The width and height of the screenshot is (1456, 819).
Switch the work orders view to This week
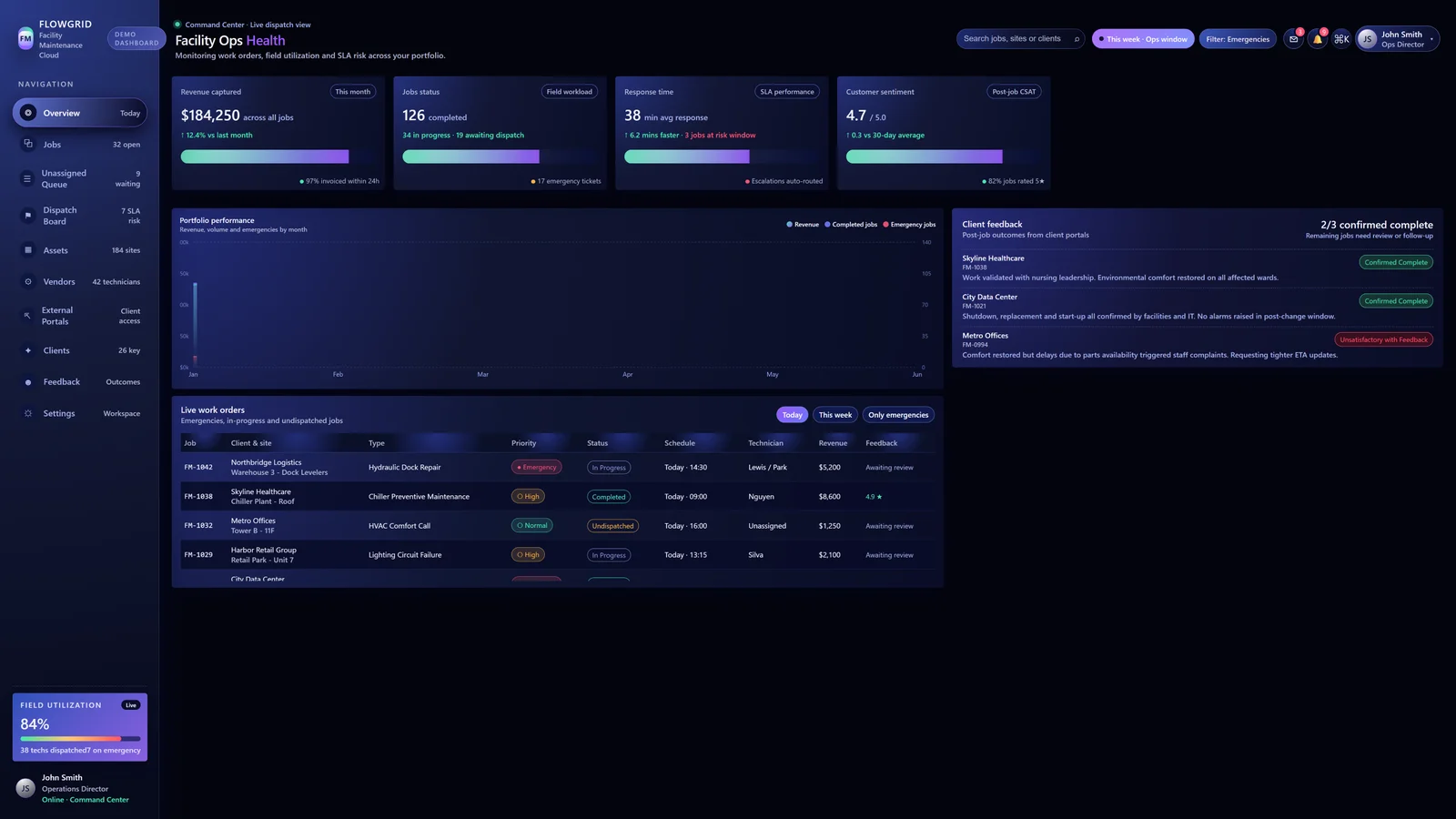click(834, 414)
